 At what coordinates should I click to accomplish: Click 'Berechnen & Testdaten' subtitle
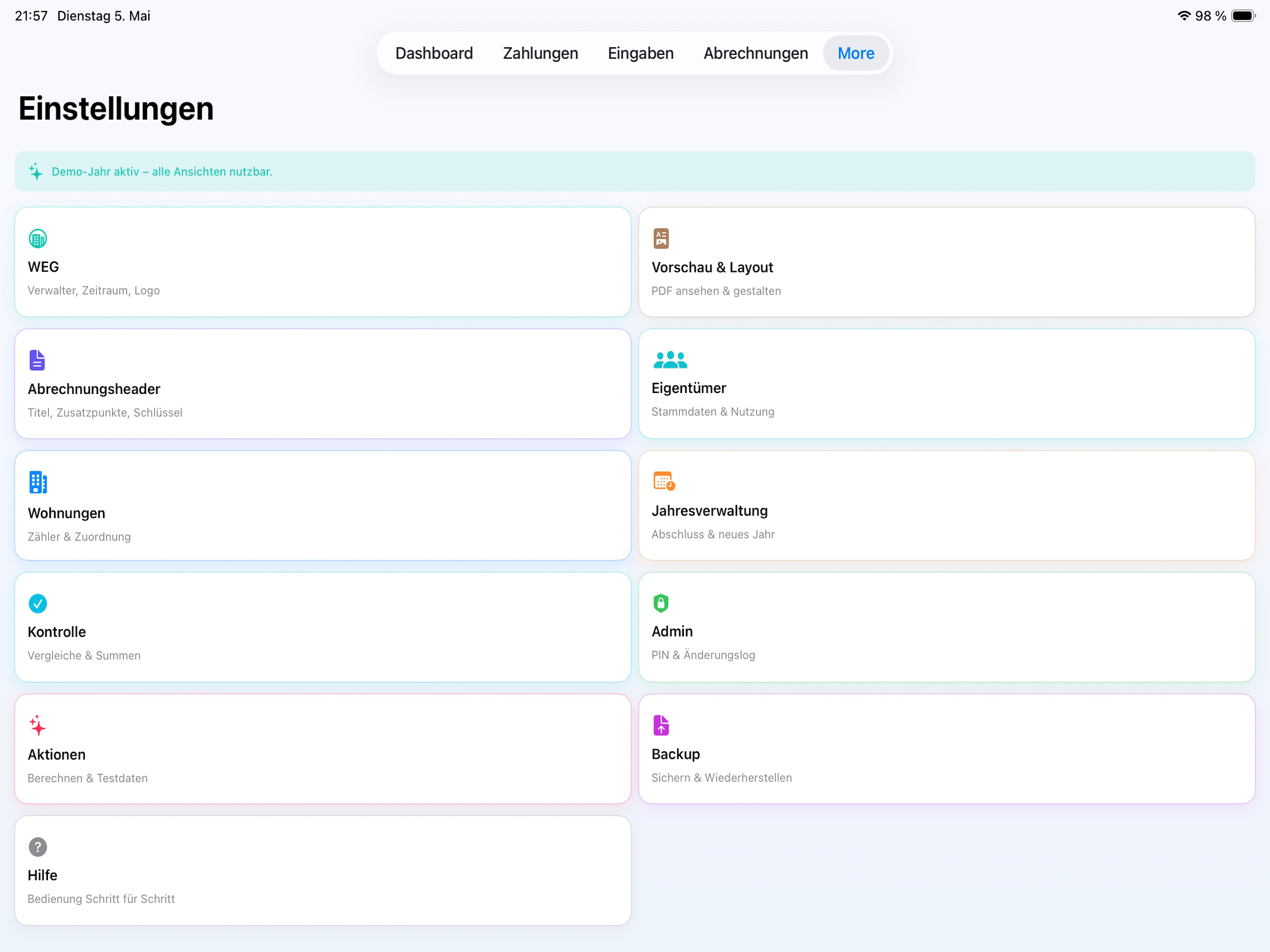click(x=87, y=778)
